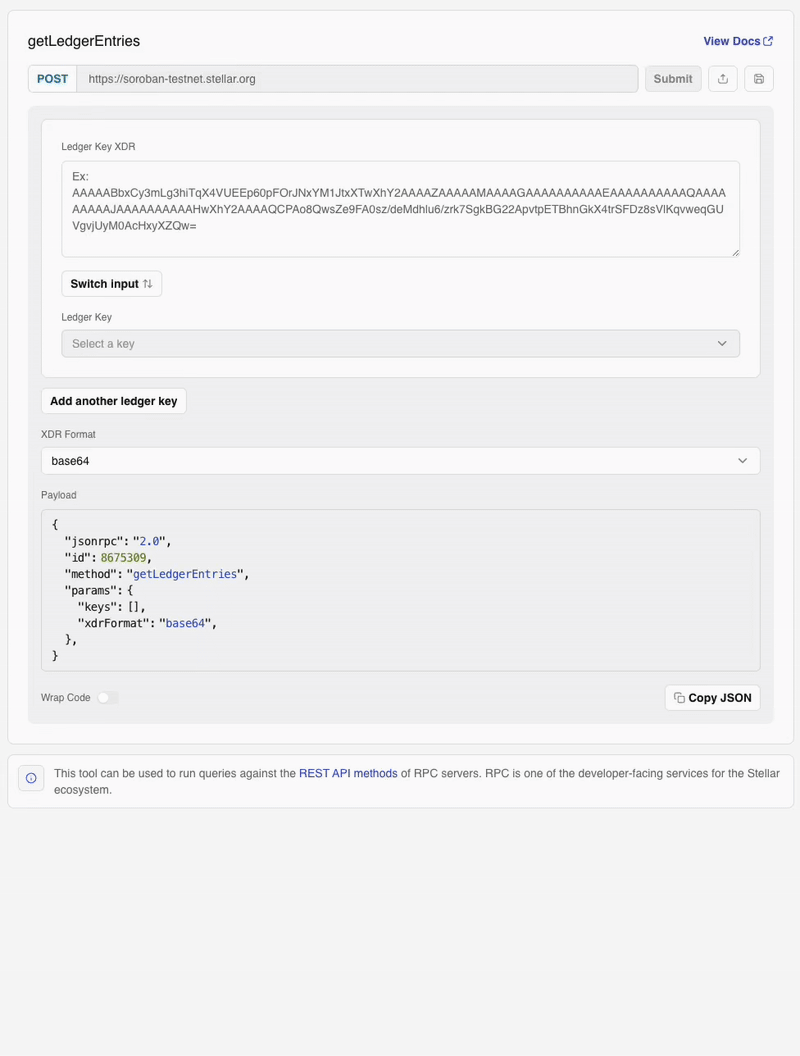Click the save request icon in the toolbar
Image resolution: width=800 pixels, height=1056 pixels.
pyautogui.click(x=758, y=79)
